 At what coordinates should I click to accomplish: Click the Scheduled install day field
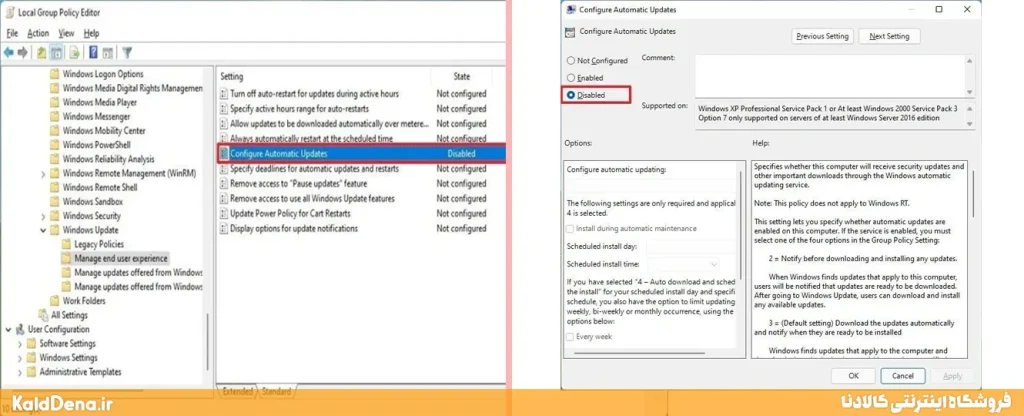coord(690,246)
